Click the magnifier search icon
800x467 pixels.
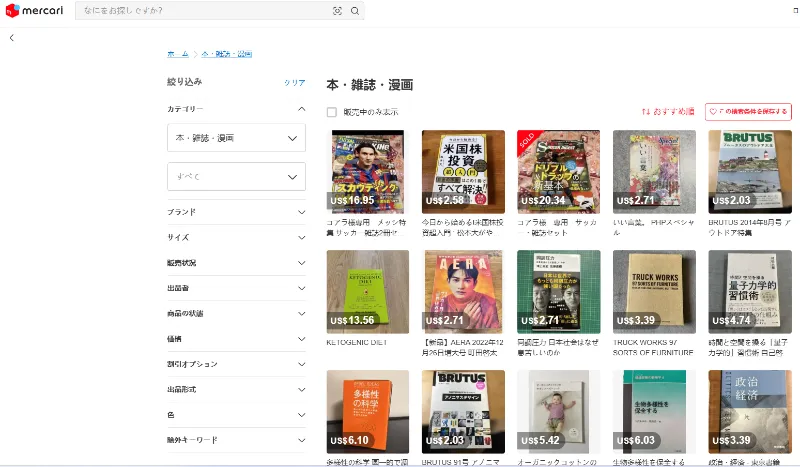pos(354,11)
